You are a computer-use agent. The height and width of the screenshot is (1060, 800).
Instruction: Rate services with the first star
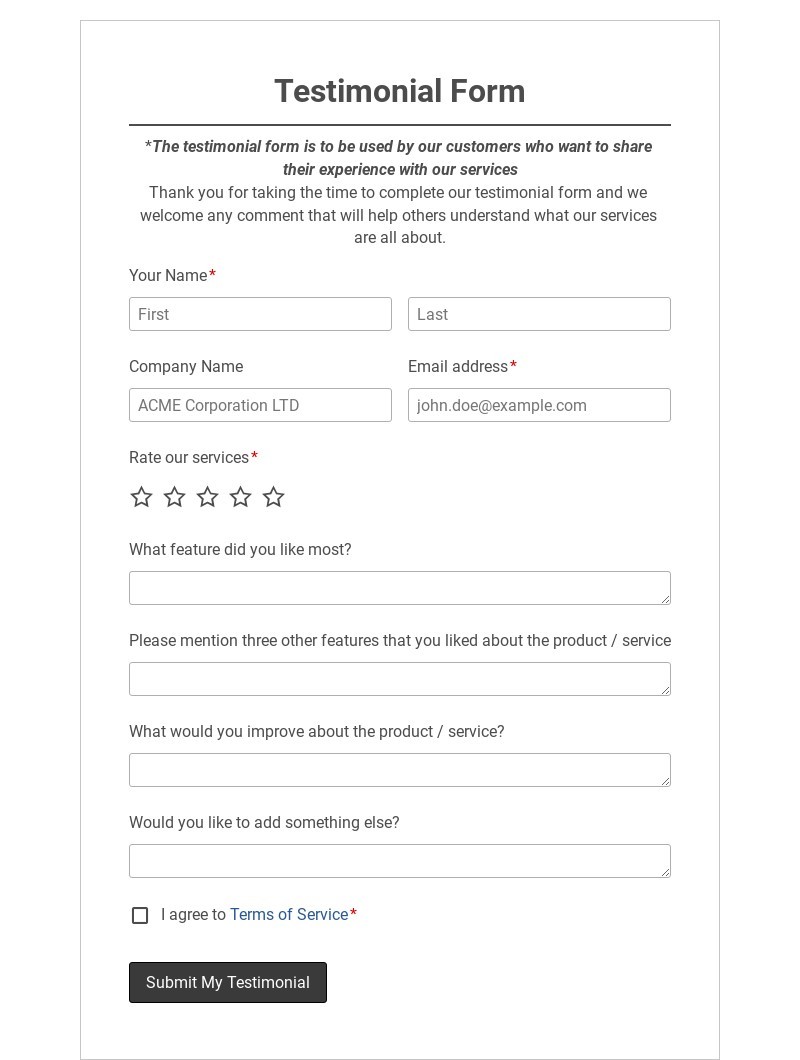tap(141, 497)
